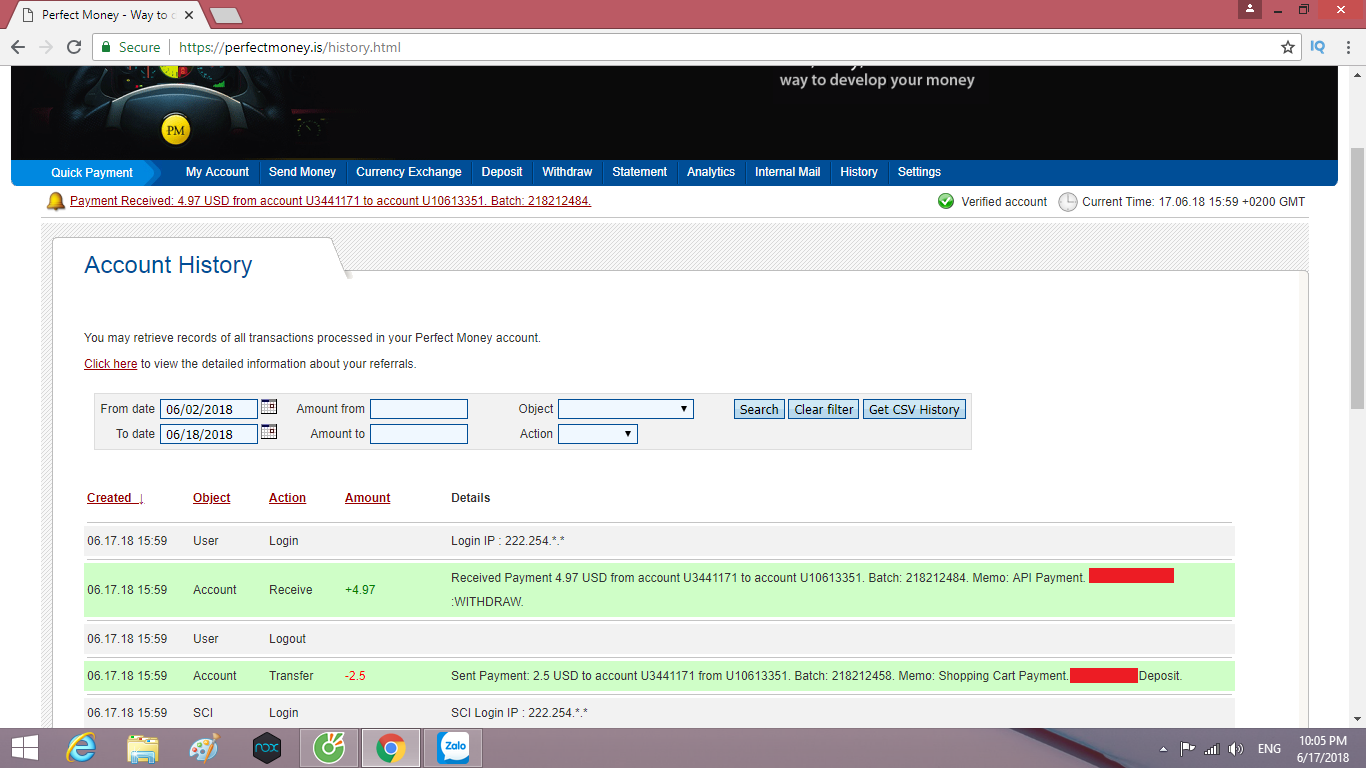The image size is (1366, 768).
Task: Sort history by the Object column header
Action: tap(212, 498)
